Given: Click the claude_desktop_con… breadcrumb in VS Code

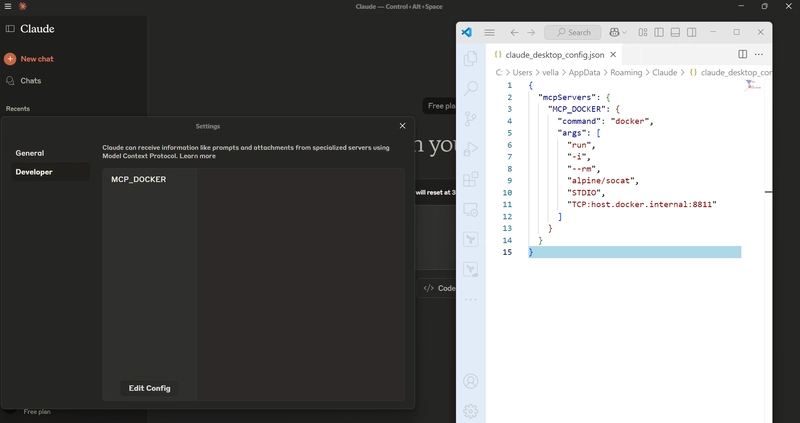Looking at the screenshot, I should pos(731,72).
